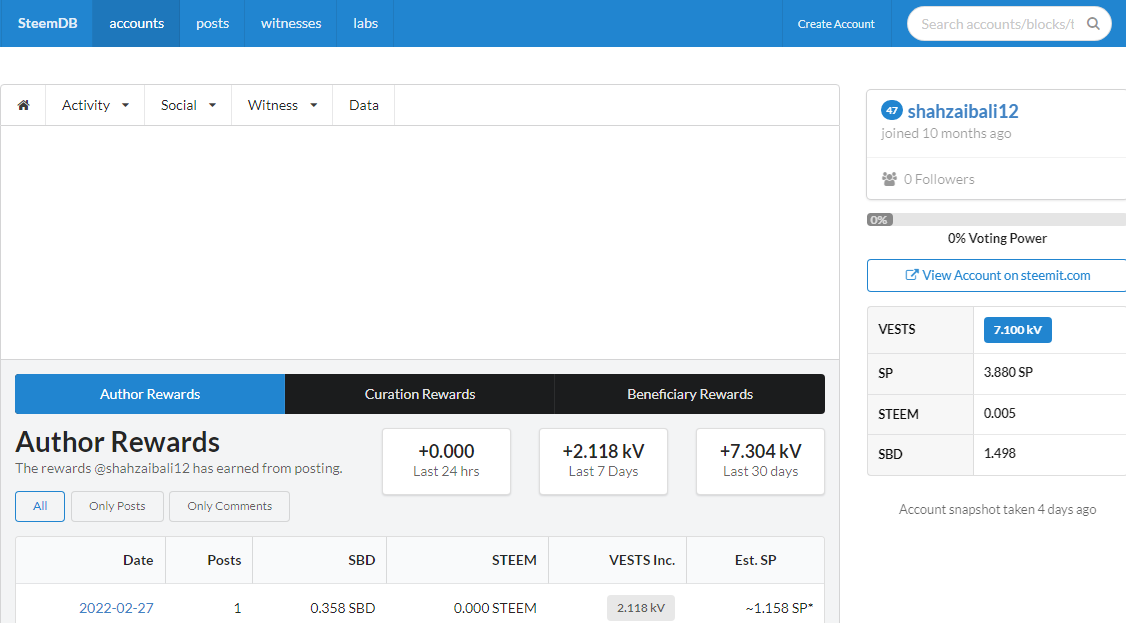Select the labs menu item
This screenshot has height=623, width=1126.
(366, 24)
